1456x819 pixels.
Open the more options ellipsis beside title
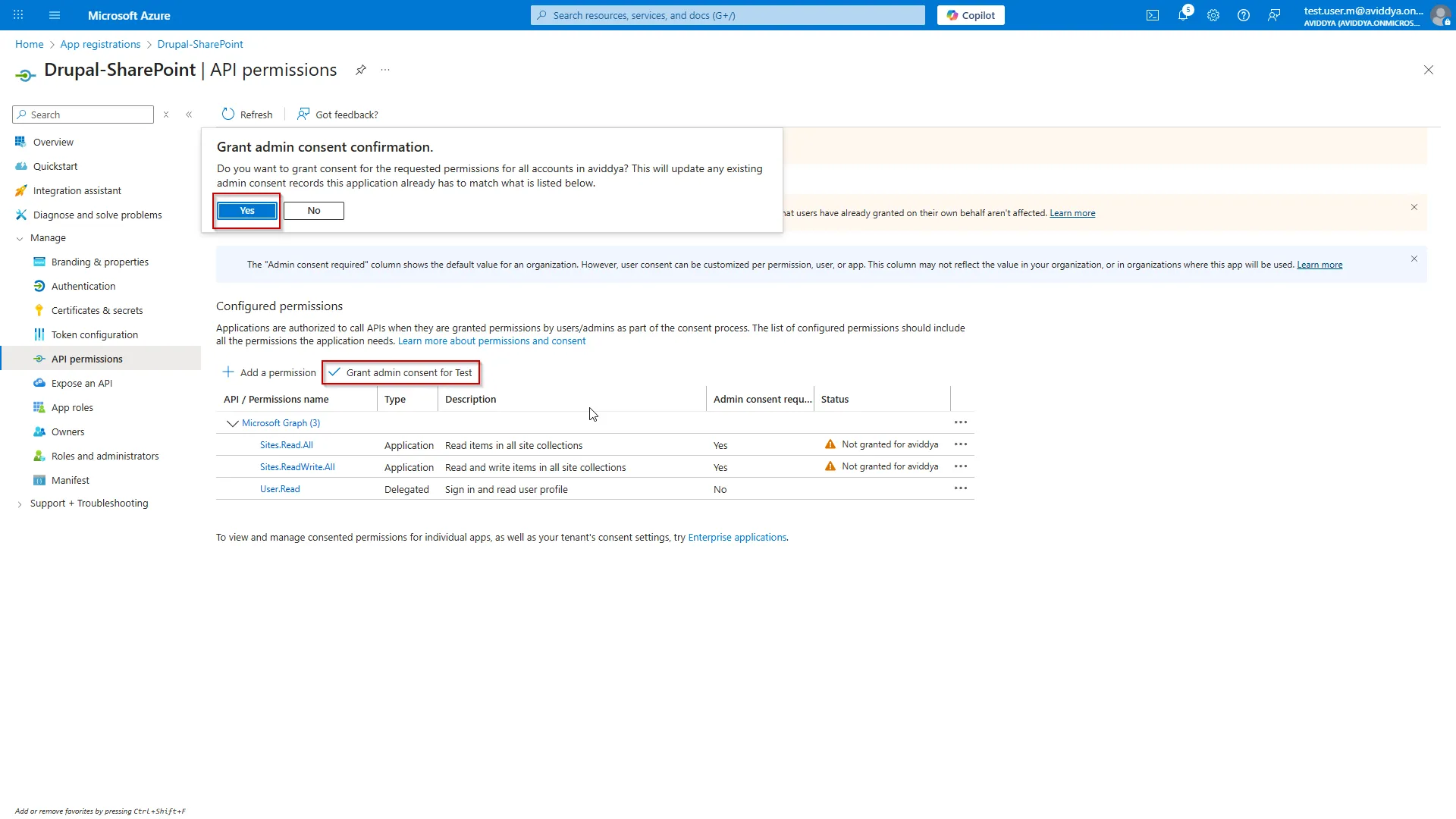click(385, 70)
